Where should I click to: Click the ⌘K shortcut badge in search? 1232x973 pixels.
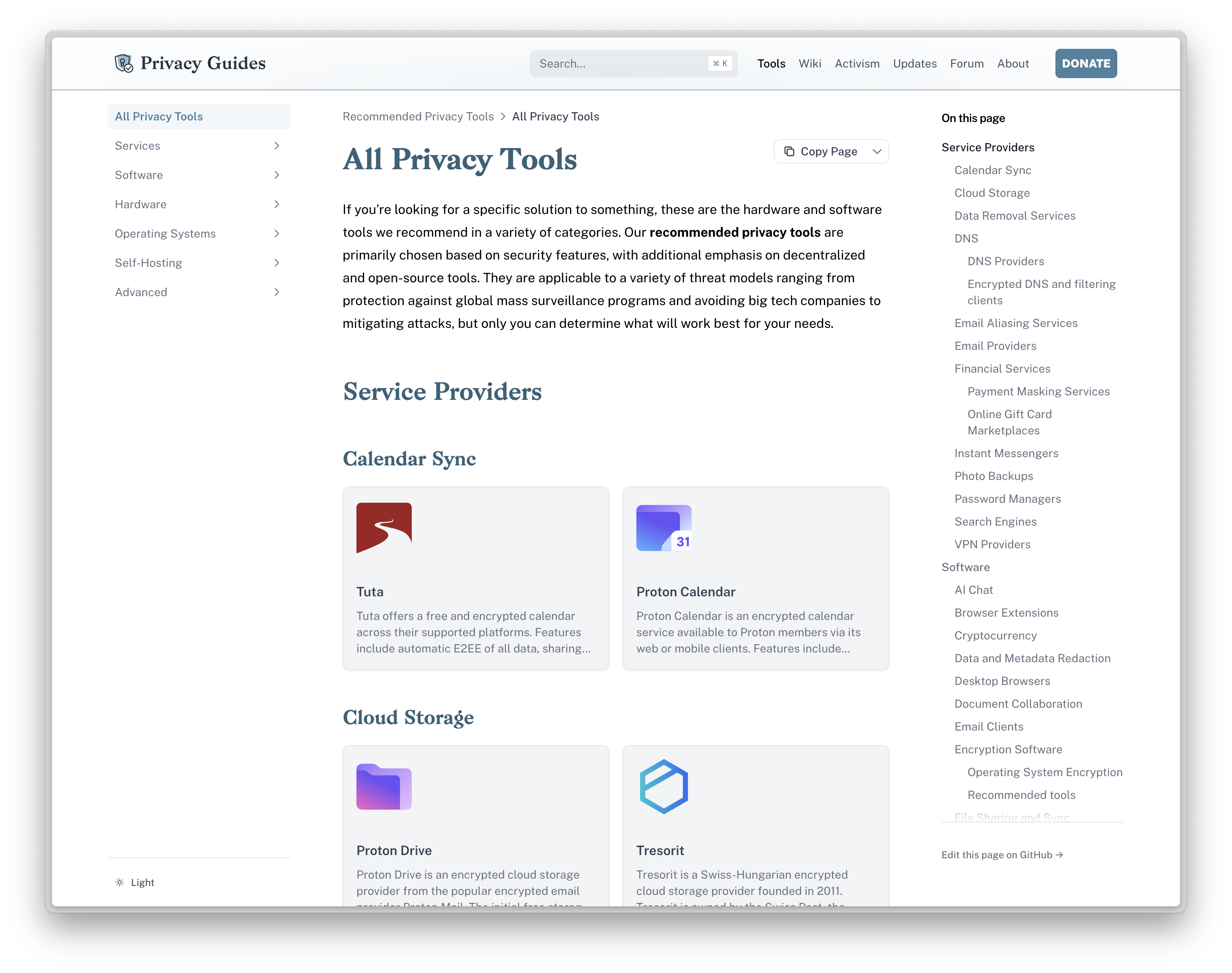[x=720, y=64]
